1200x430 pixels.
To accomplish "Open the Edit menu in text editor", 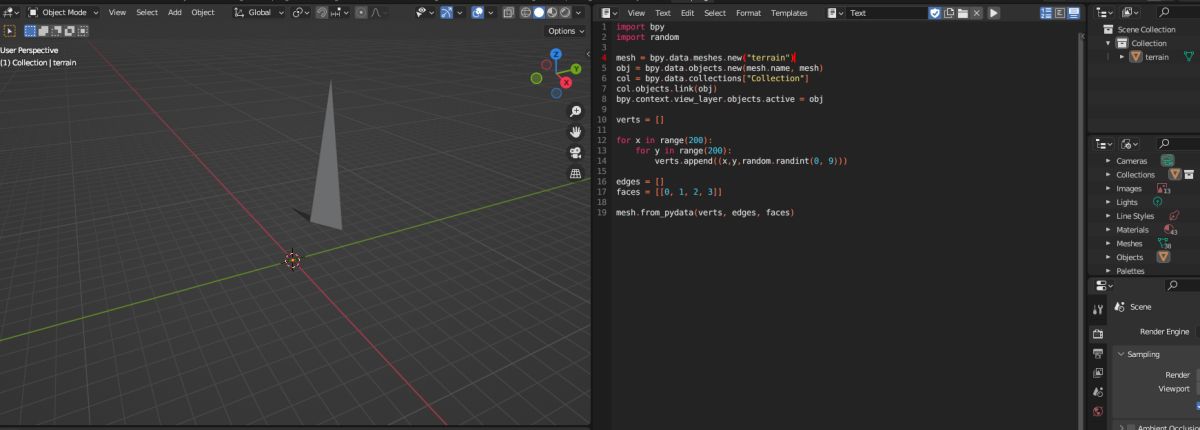I will click(x=687, y=13).
